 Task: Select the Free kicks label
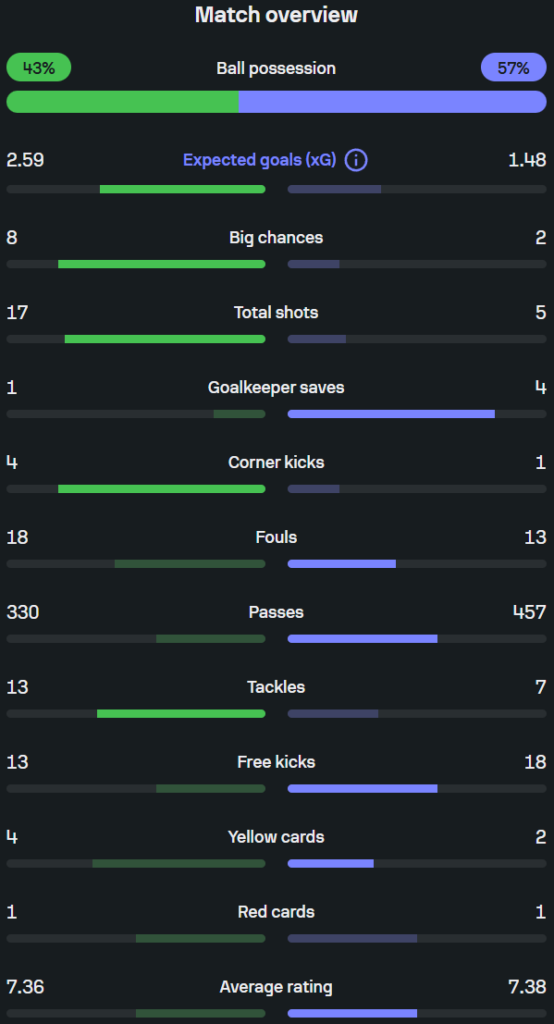[x=276, y=761]
